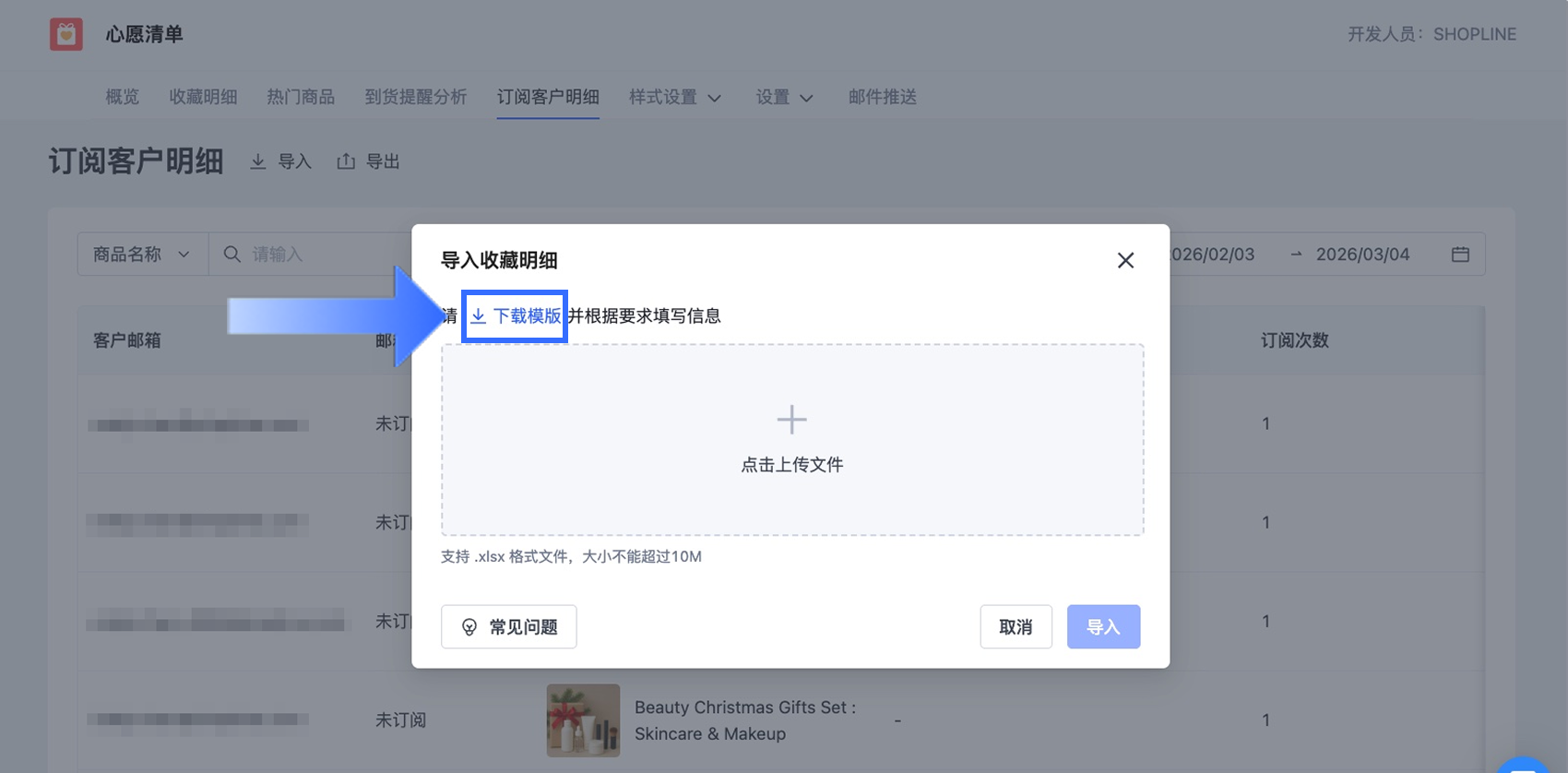Click the Beauty Christmas Gifts Set thumbnail
The width and height of the screenshot is (1568, 773).
click(583, 720)
